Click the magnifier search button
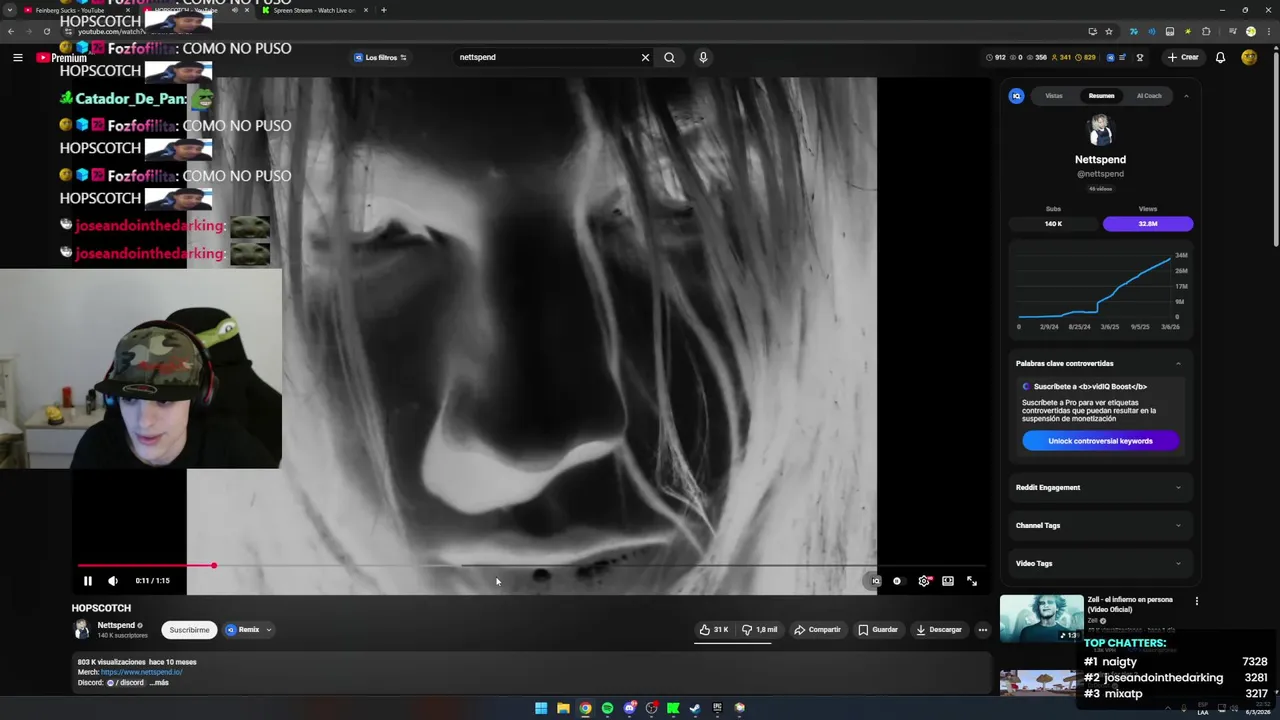This screenshot has height=720, width=1280. [669, 57]
